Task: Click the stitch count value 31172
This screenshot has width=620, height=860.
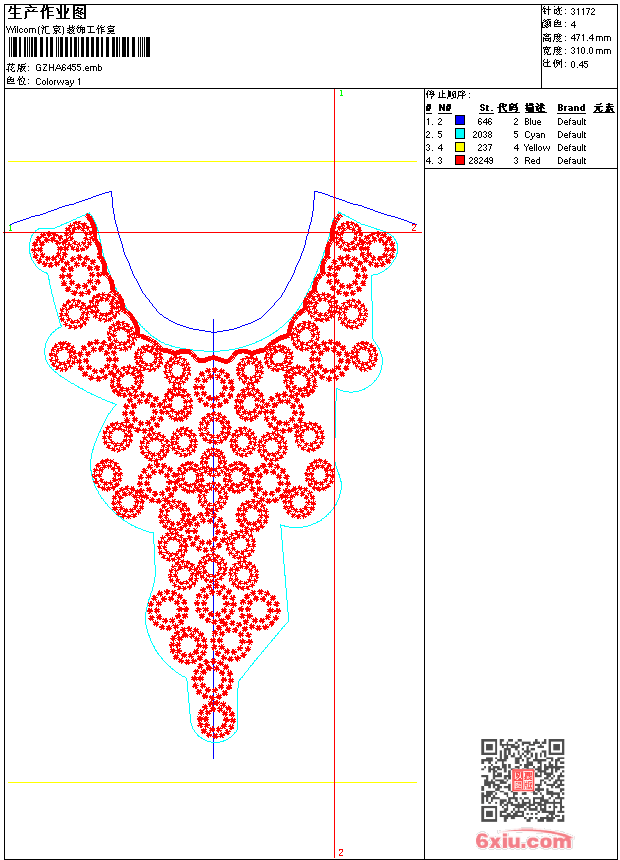Action: click(583, 12)
